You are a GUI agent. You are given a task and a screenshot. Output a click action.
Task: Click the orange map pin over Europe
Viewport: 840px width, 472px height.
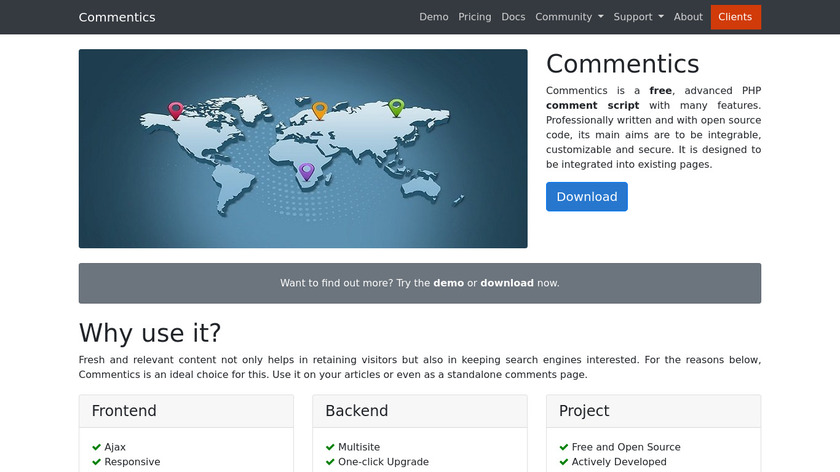click(x=320, y=110)
